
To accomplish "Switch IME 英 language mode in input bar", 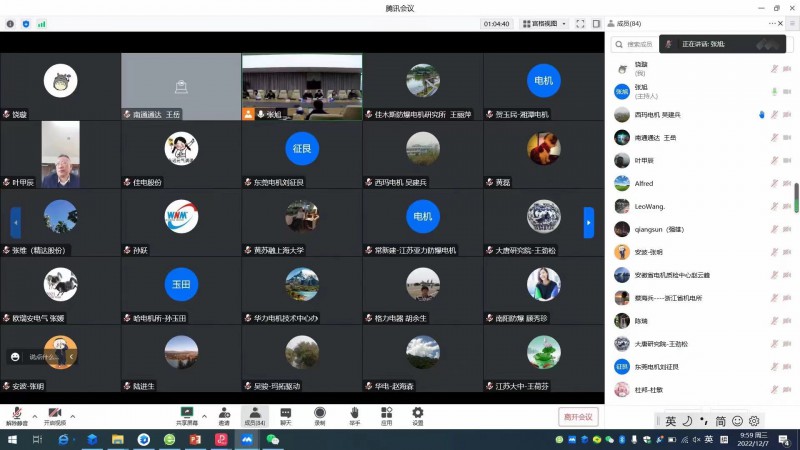I will [670, 421].
